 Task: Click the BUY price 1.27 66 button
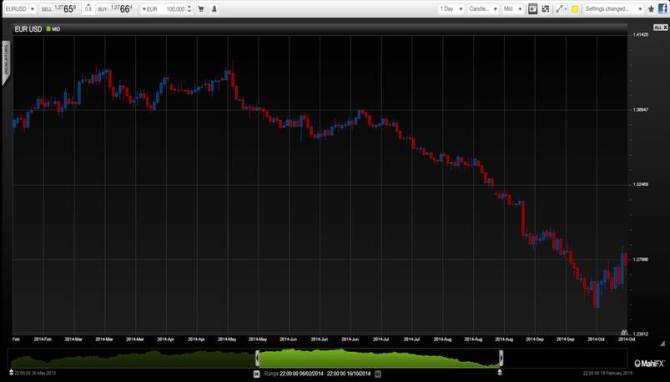[x=116, y=9]
